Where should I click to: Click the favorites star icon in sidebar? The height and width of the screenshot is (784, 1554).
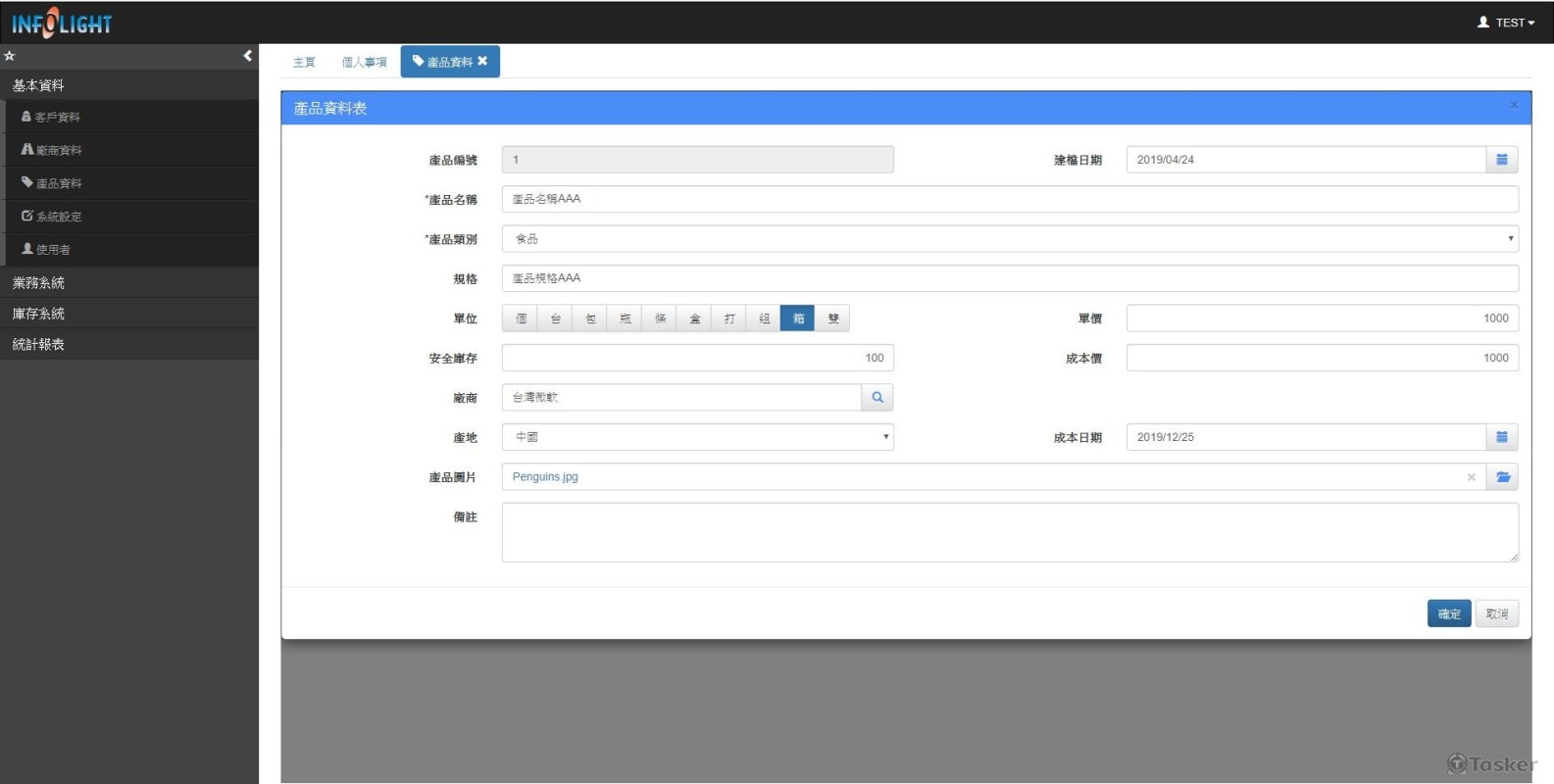(10, 56)
